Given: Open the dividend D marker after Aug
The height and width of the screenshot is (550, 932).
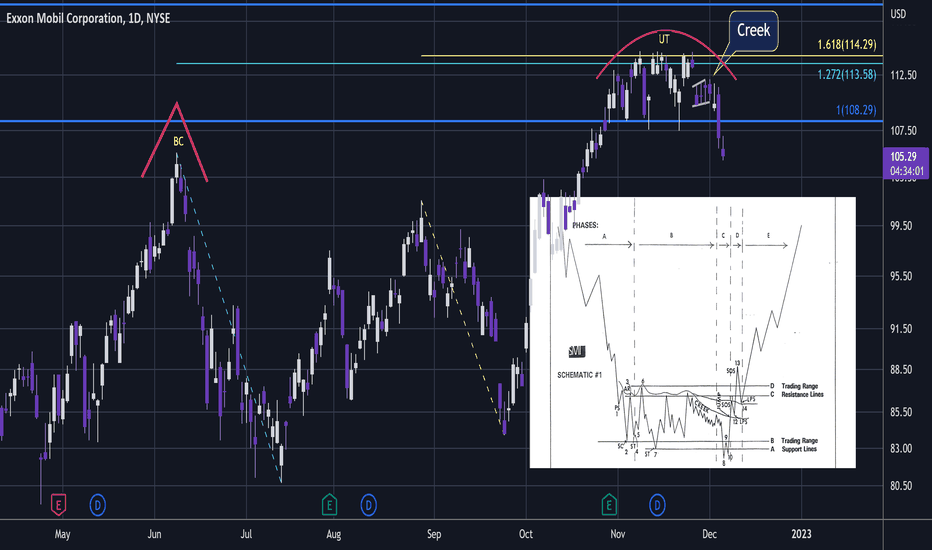Looking at the screenshot, I should pos(369,505).
